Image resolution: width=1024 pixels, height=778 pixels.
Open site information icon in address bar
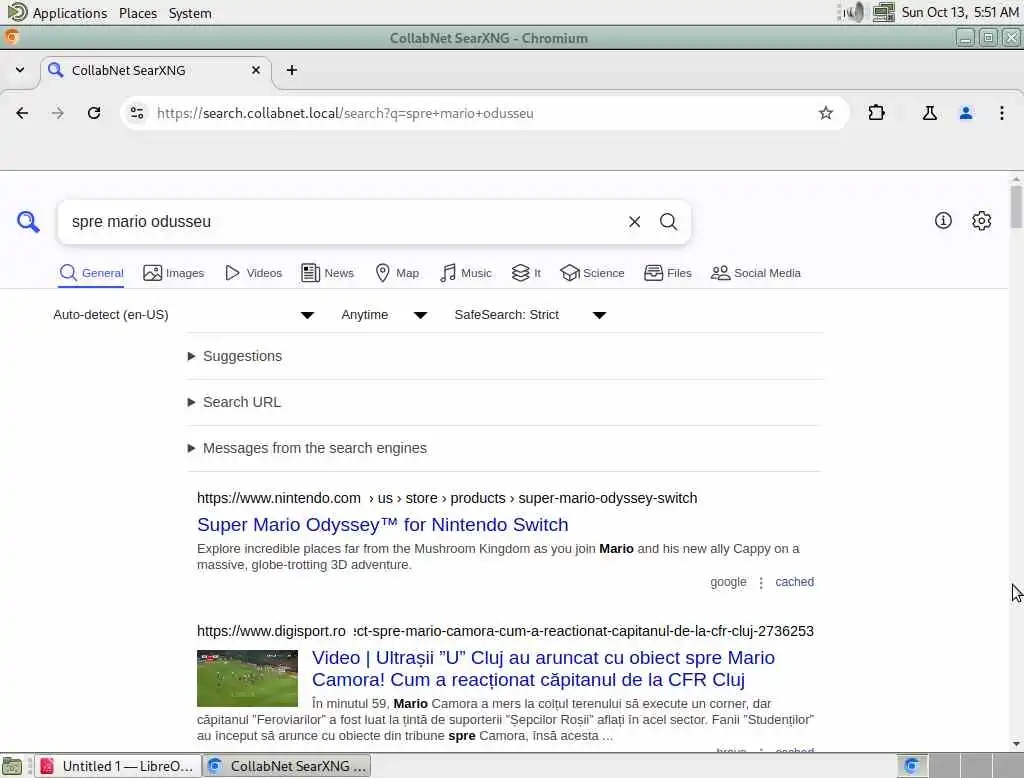pyautogui.click(x=137, y=113)
